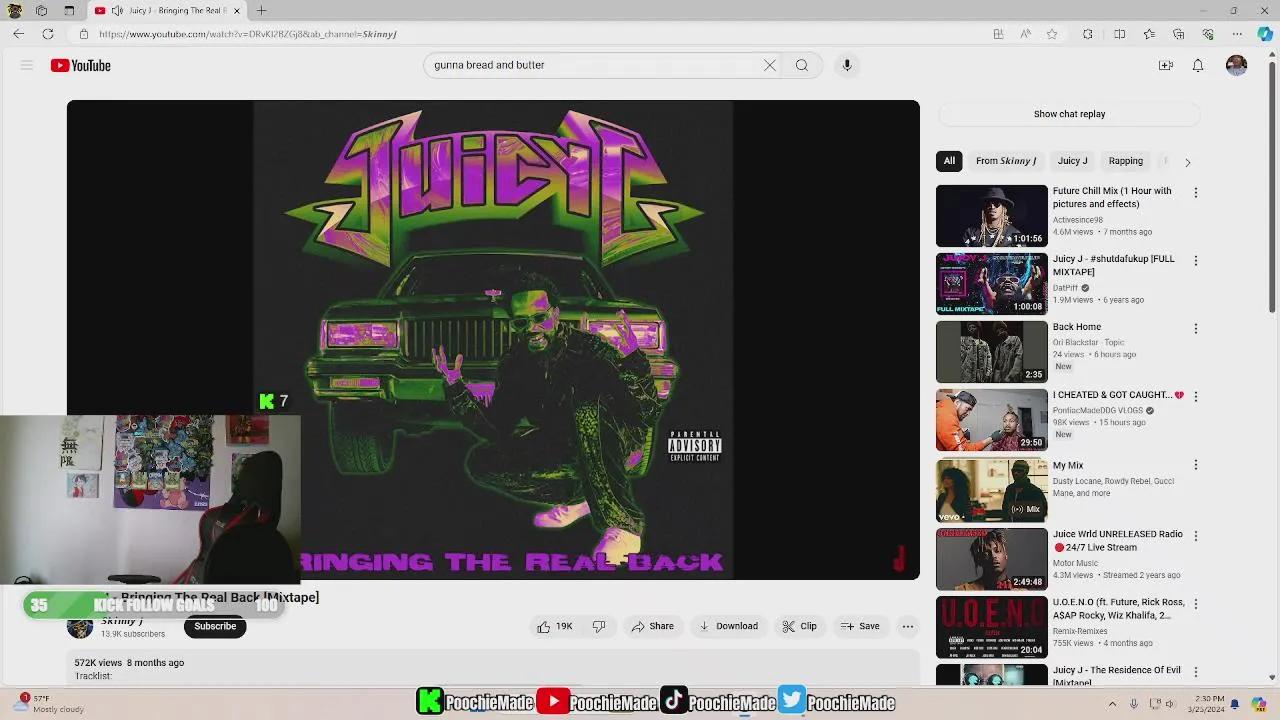1280x720 pixels.
Task: Show more filter chips with arrow
Action: click(x=1187, y=162)
